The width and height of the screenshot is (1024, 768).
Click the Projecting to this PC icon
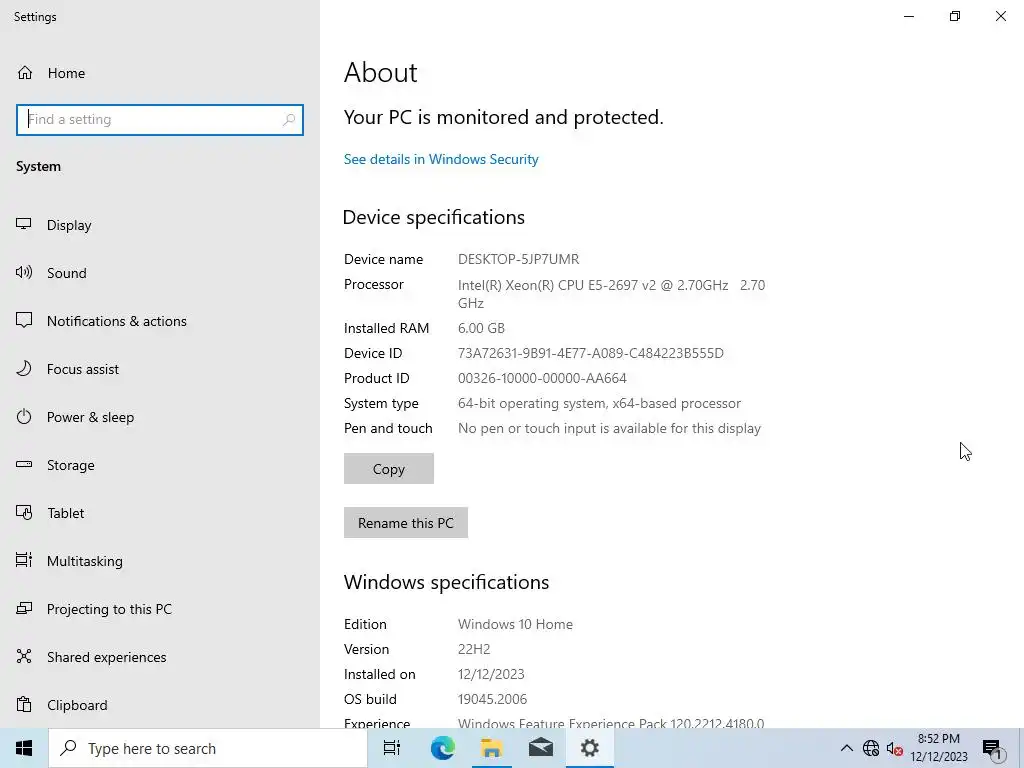point(24,609)
